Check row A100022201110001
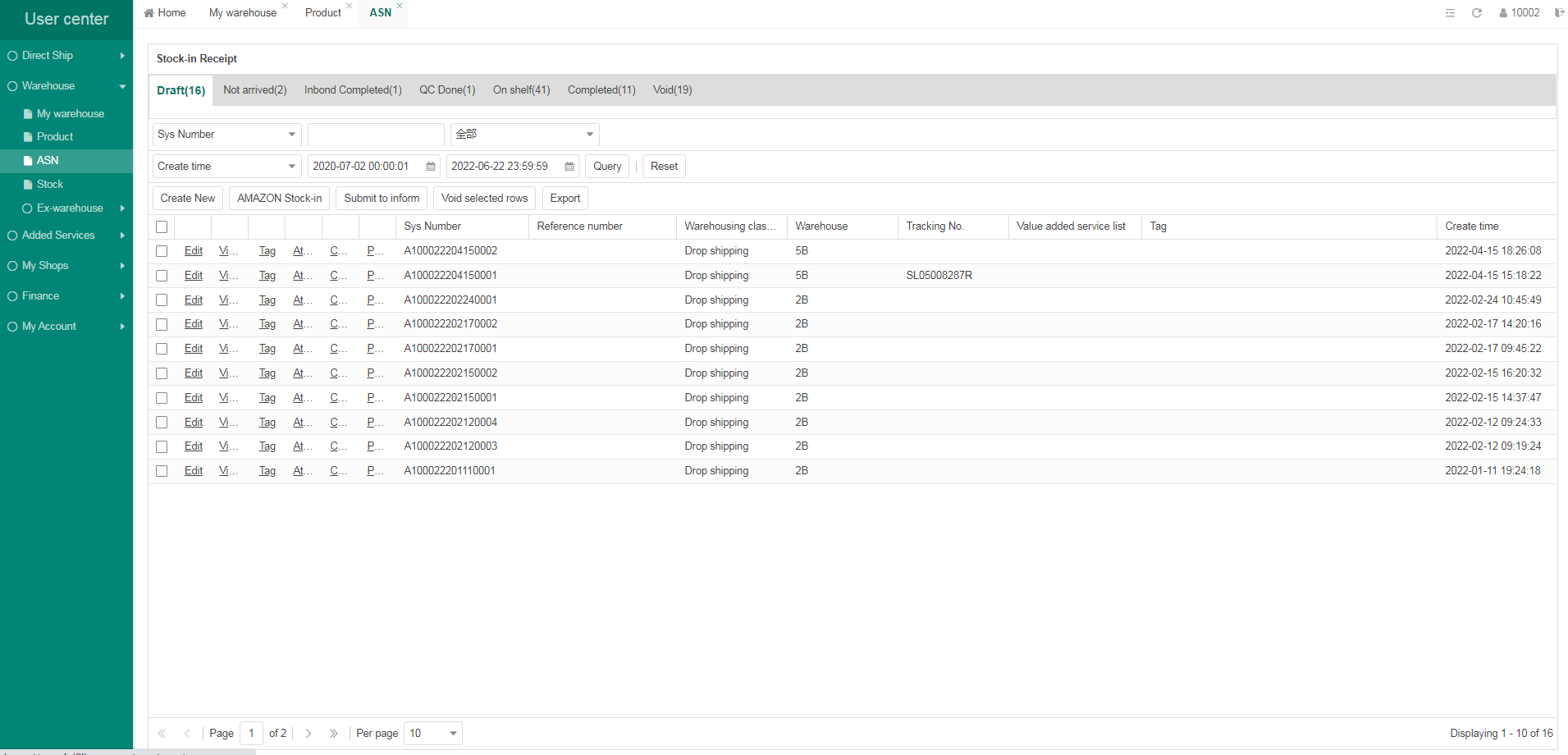 pyautogui.click(x=162, y=471)
